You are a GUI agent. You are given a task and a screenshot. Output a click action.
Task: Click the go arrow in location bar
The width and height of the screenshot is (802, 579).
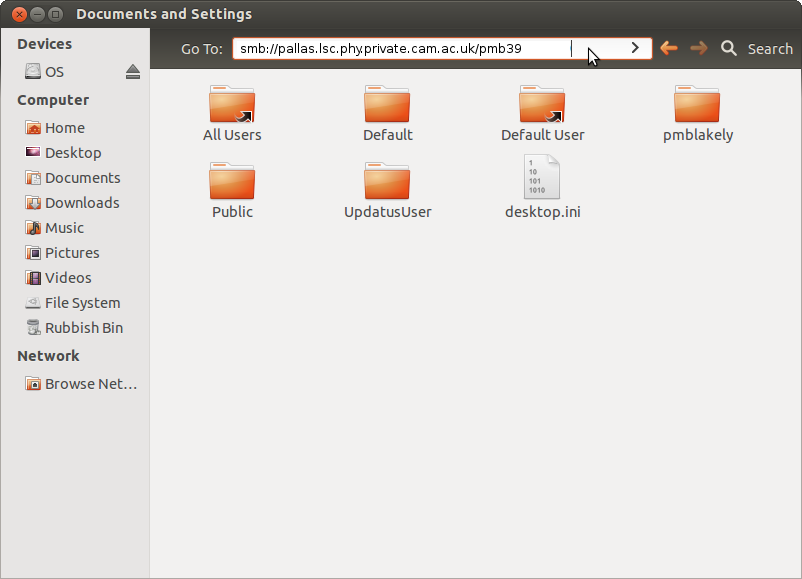tap(634, 48)
